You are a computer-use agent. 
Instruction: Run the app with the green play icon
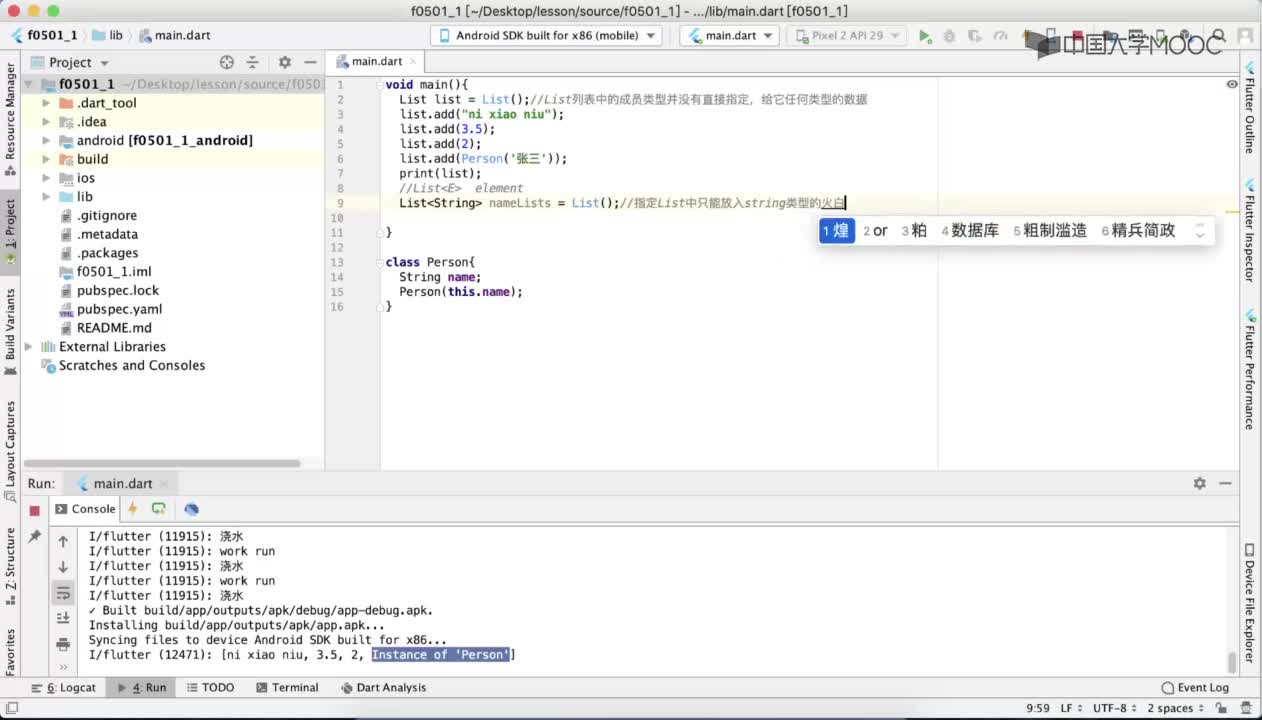(x=925, y=36)
